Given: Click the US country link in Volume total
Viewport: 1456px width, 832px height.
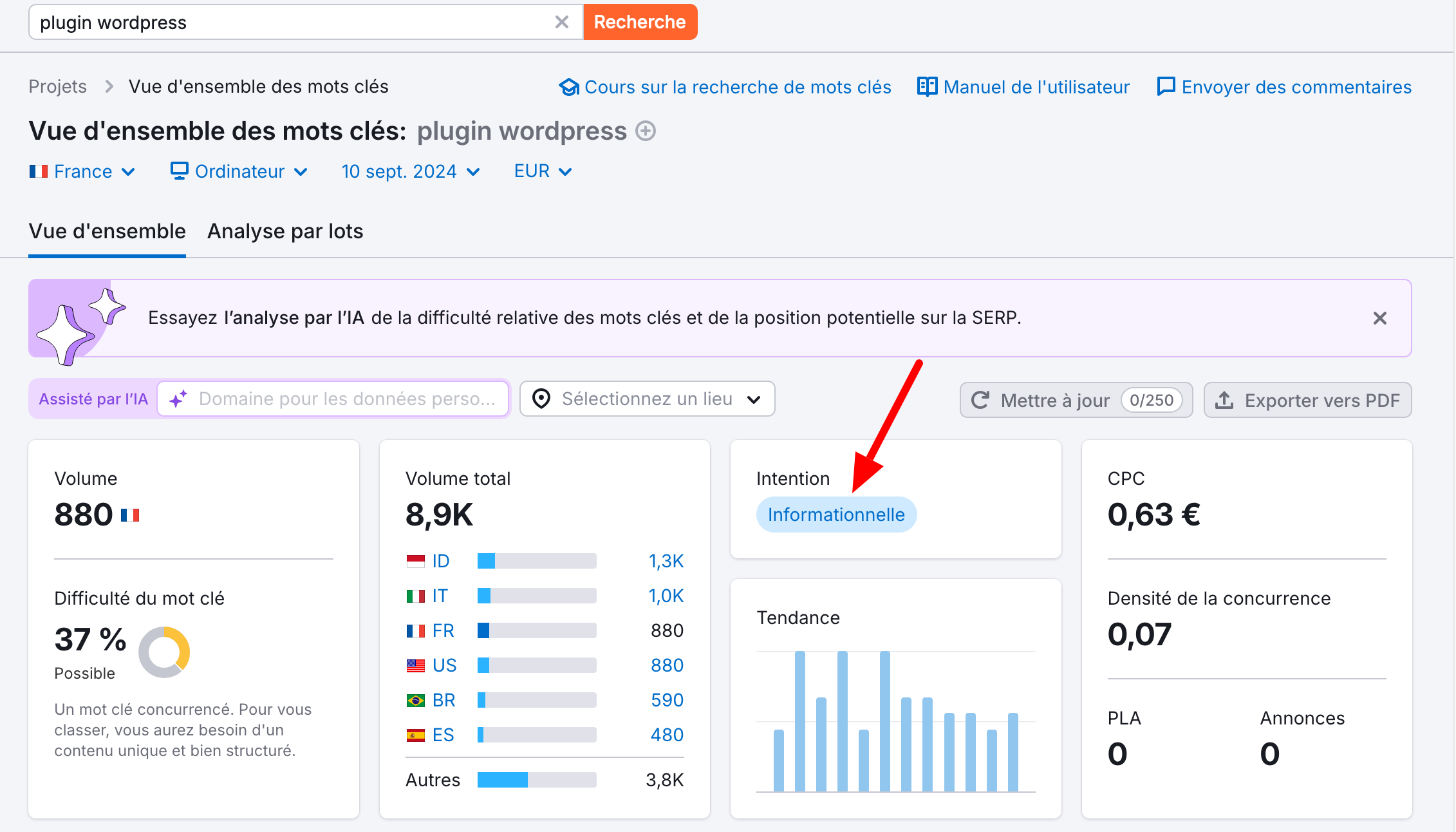Looking at the screenshot, I should tap(444, 665).
